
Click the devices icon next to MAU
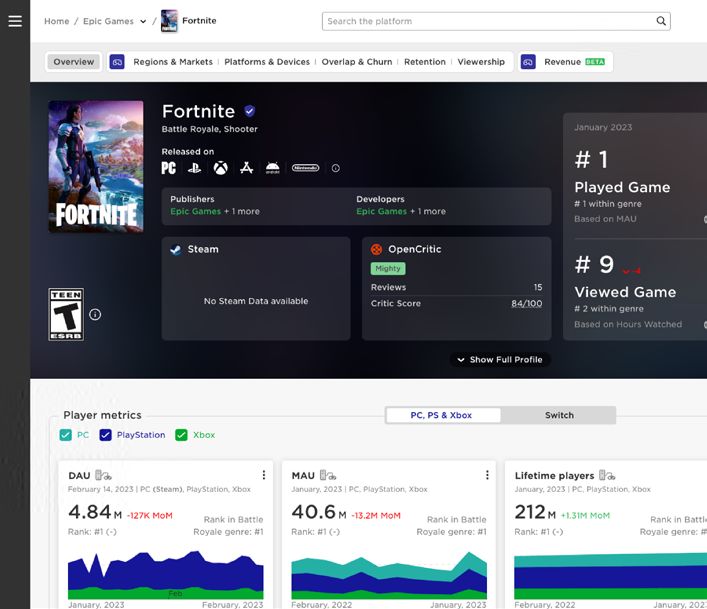pyautogui.click(x=328, y=475)
